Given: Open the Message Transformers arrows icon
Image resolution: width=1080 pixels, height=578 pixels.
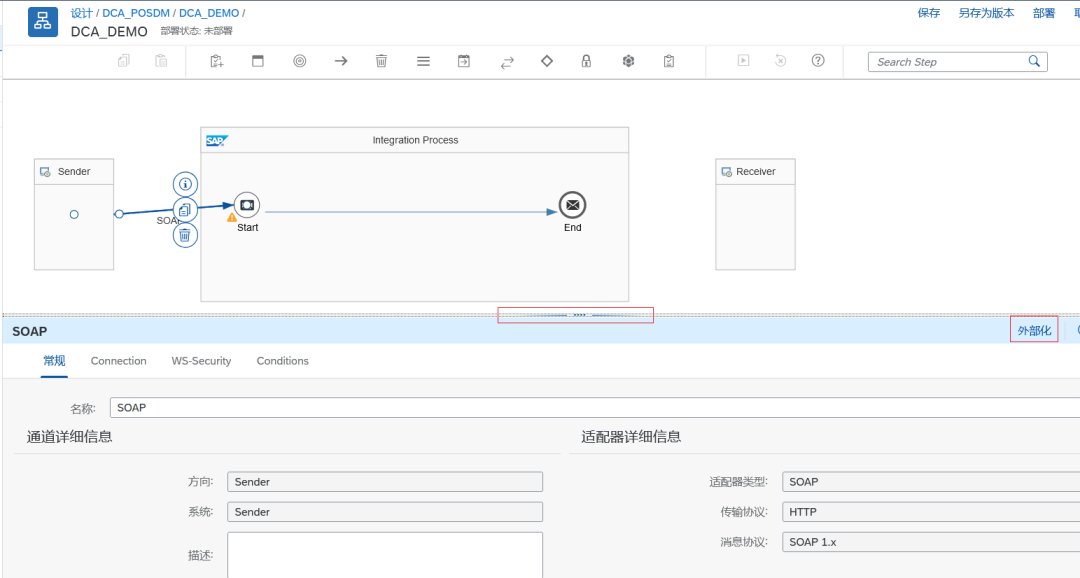Looking at the screenshot, I should [x=507, y=63].
